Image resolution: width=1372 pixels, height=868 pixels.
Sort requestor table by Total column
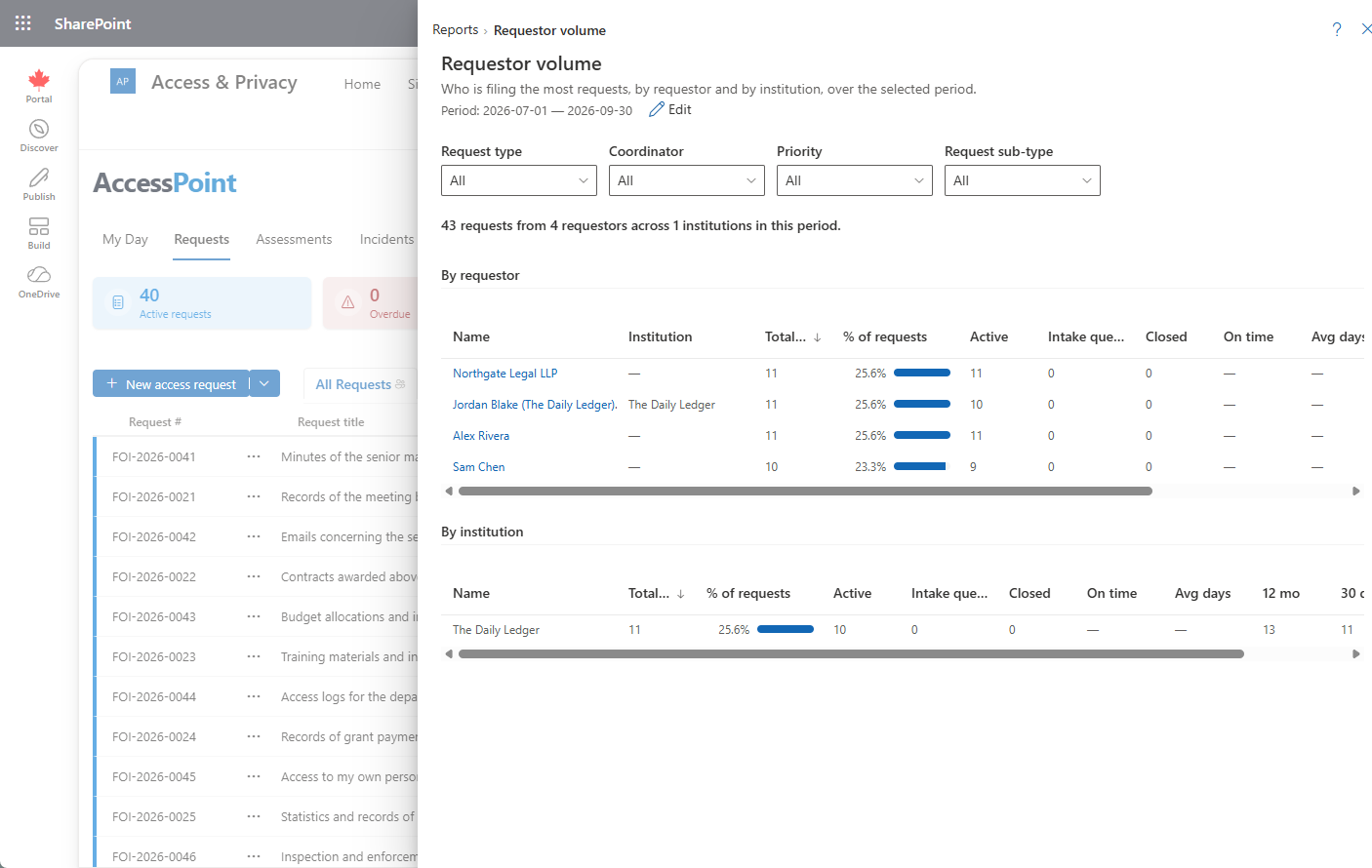(792, 336)
